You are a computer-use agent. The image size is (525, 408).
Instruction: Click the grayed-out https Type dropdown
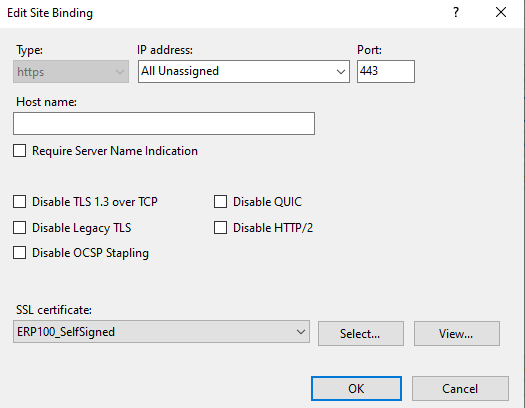tap(71, 72)
